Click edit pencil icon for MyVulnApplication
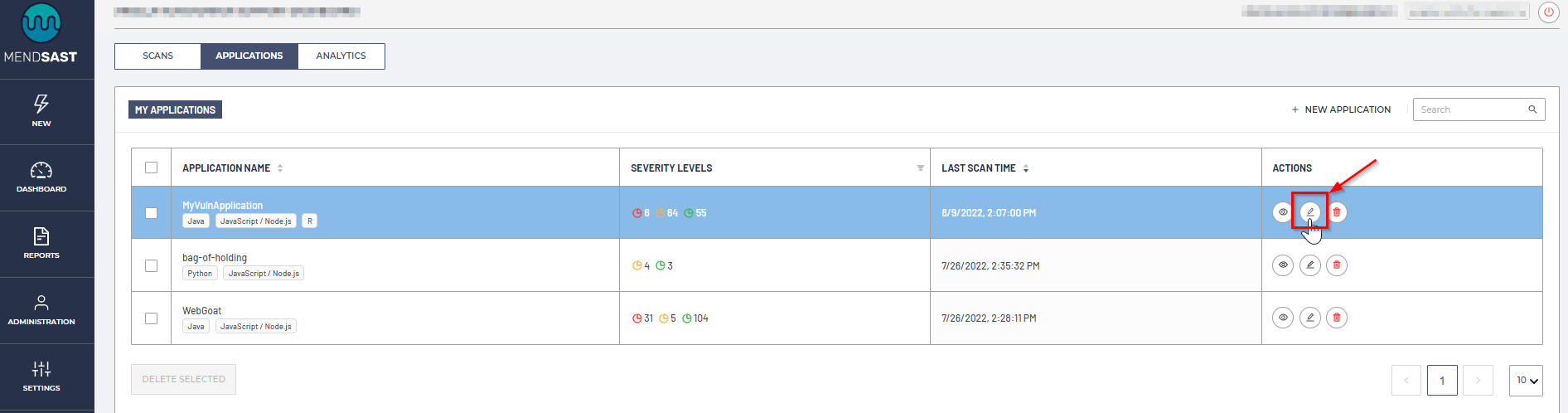 [1309, 212]
